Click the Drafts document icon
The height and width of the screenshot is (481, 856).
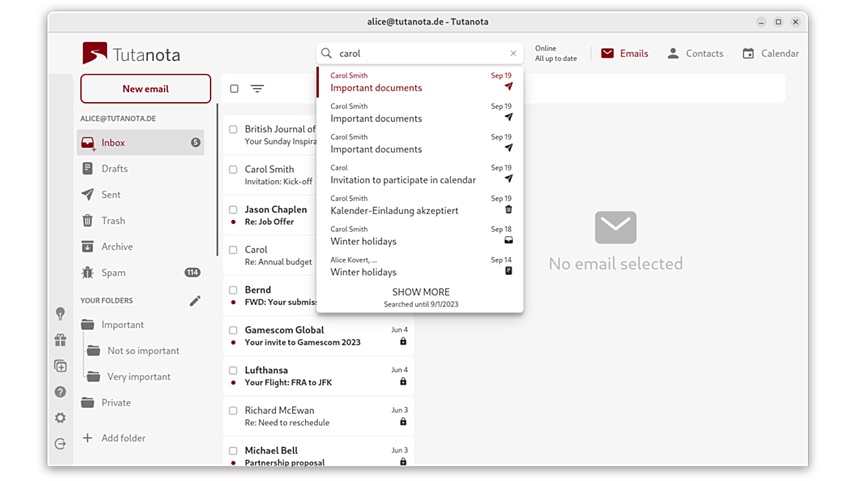(x=87, y=169)
